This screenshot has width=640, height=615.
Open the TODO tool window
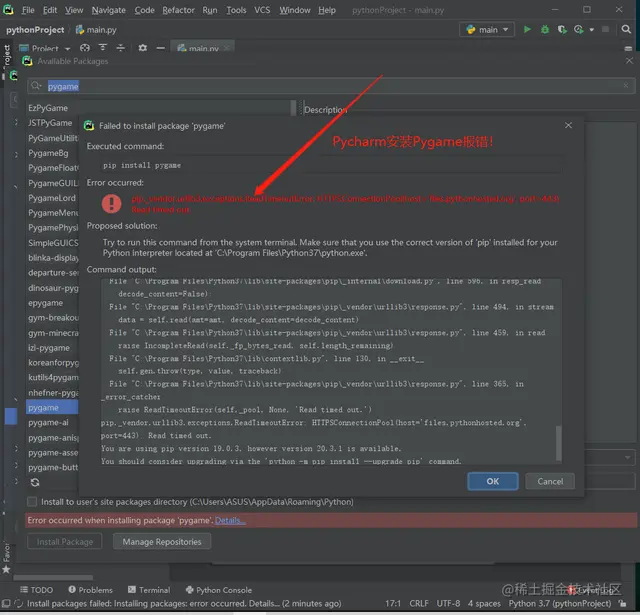click(x=37, y=590)
